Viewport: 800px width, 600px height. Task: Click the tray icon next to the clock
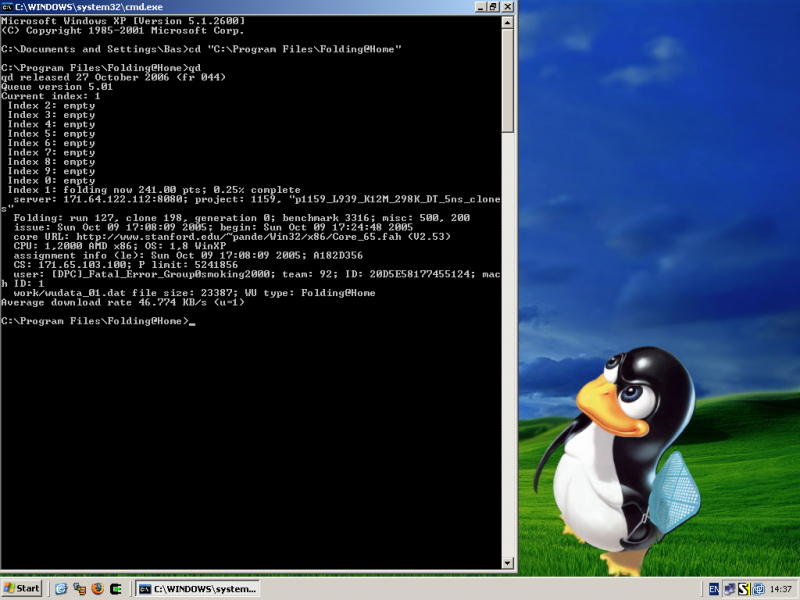coord(758,589)
